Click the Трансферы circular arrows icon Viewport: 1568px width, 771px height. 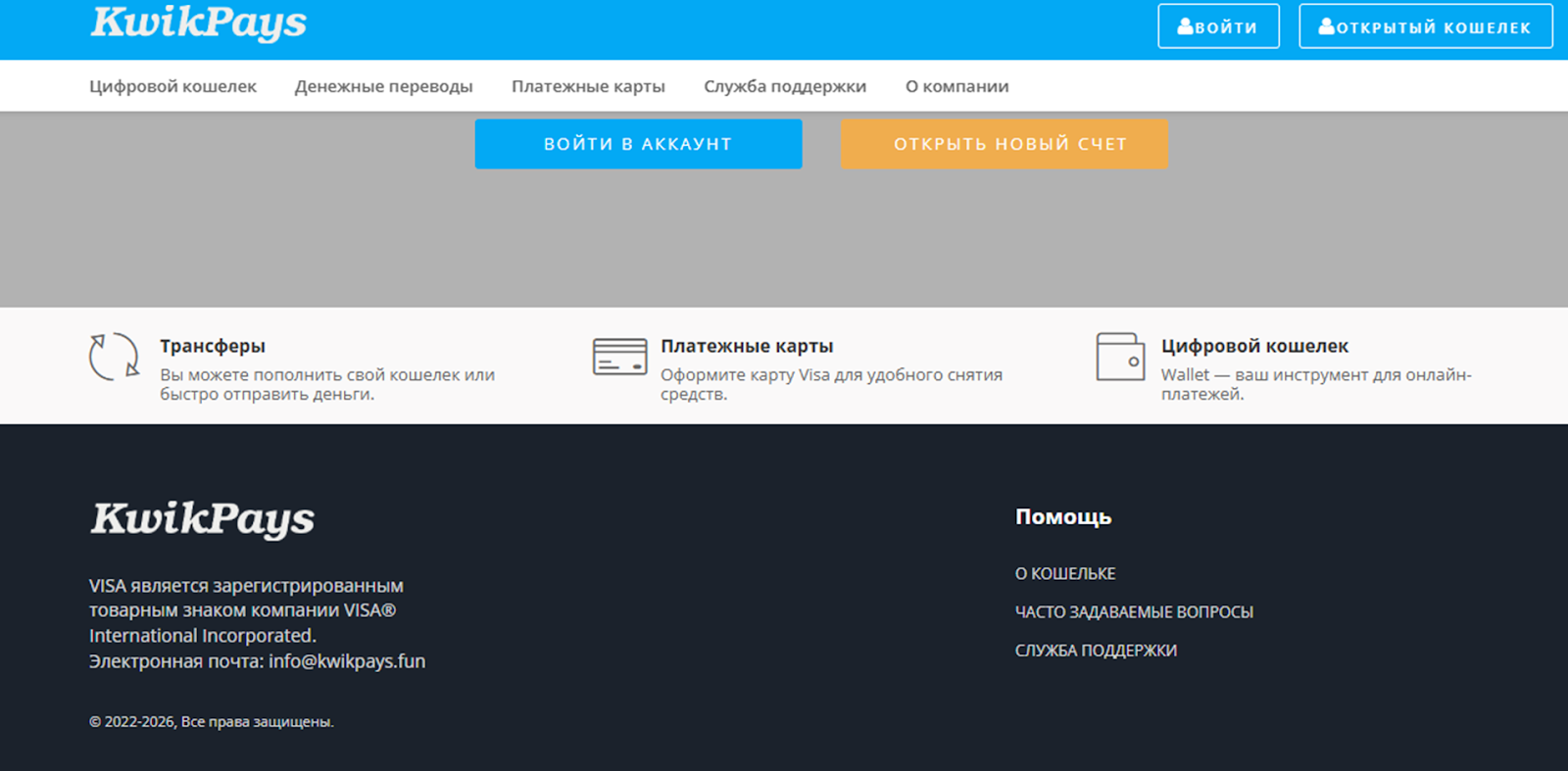115,357
